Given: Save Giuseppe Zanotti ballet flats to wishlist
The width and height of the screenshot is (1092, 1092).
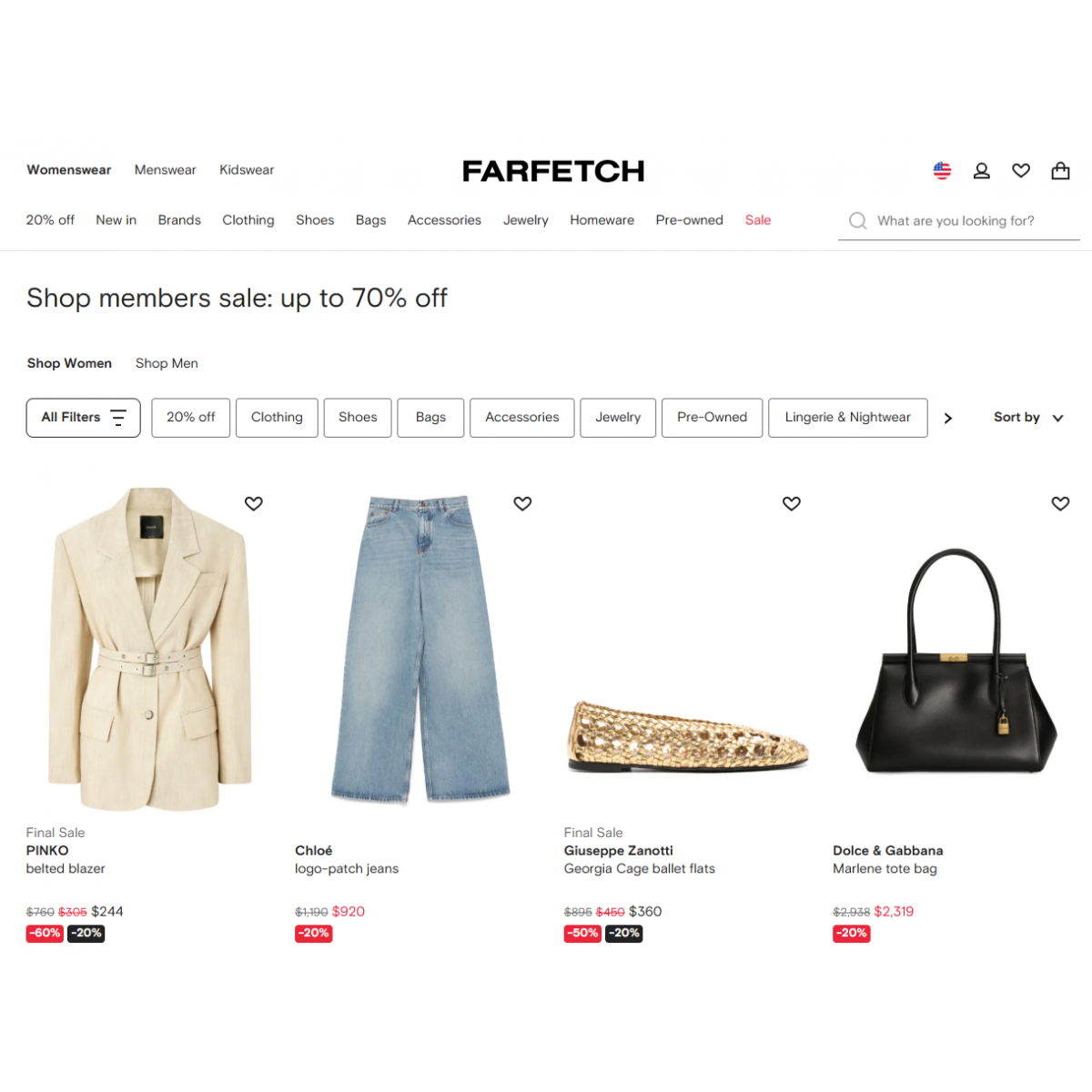Looking at the screenshot, I should (x=792, y=503).
